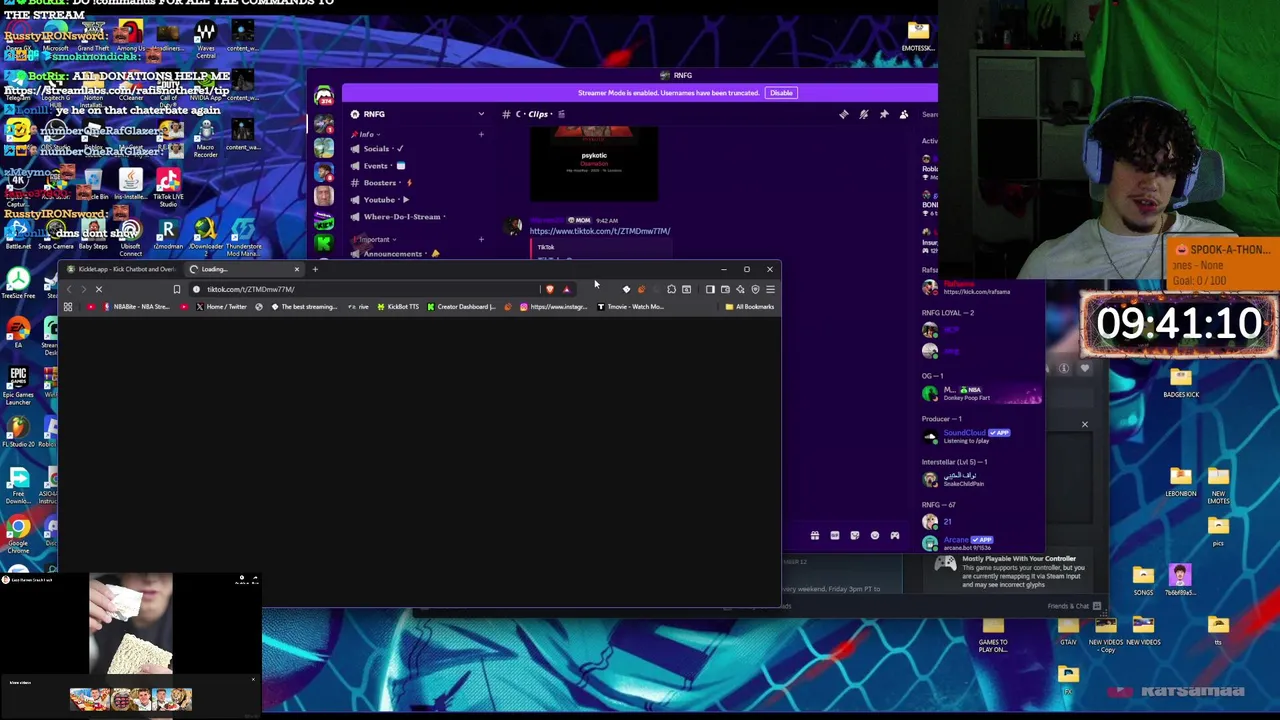Open the Arcane app member entry

click(x=980, y=544)
